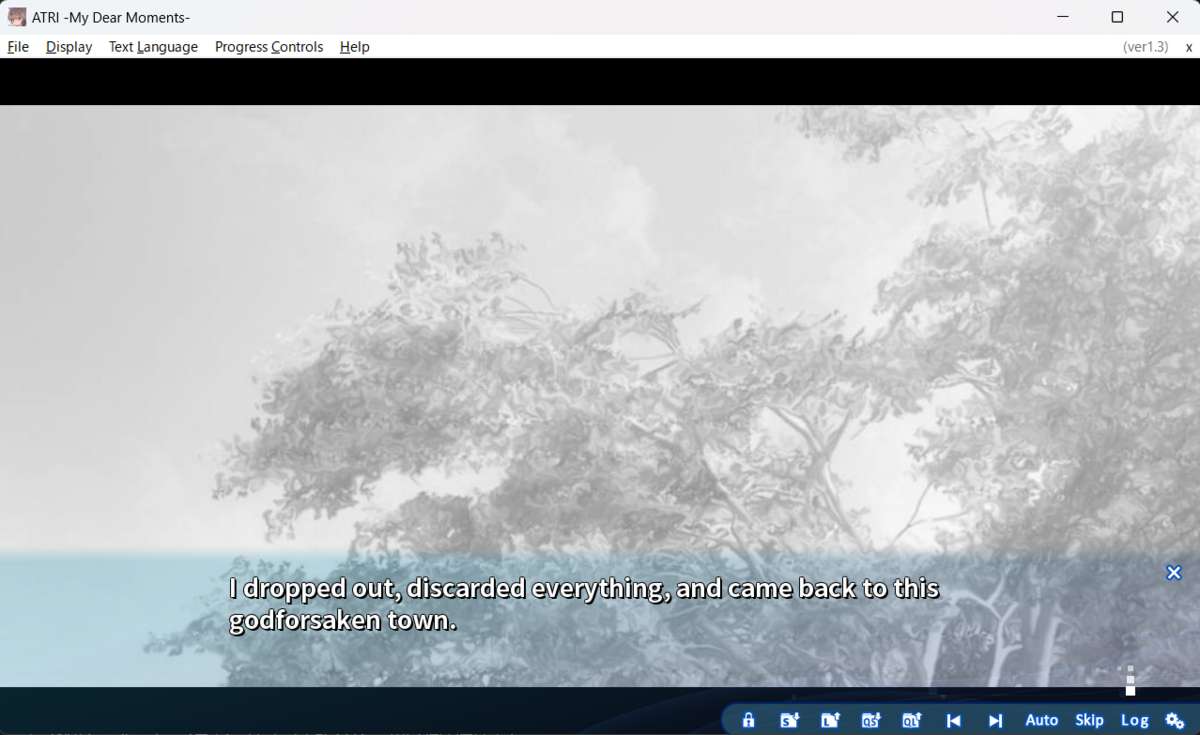The image size is (1200, 735).
Task: Enable Auto mode
Action: pyautogui.click(x=1041, y=720)
